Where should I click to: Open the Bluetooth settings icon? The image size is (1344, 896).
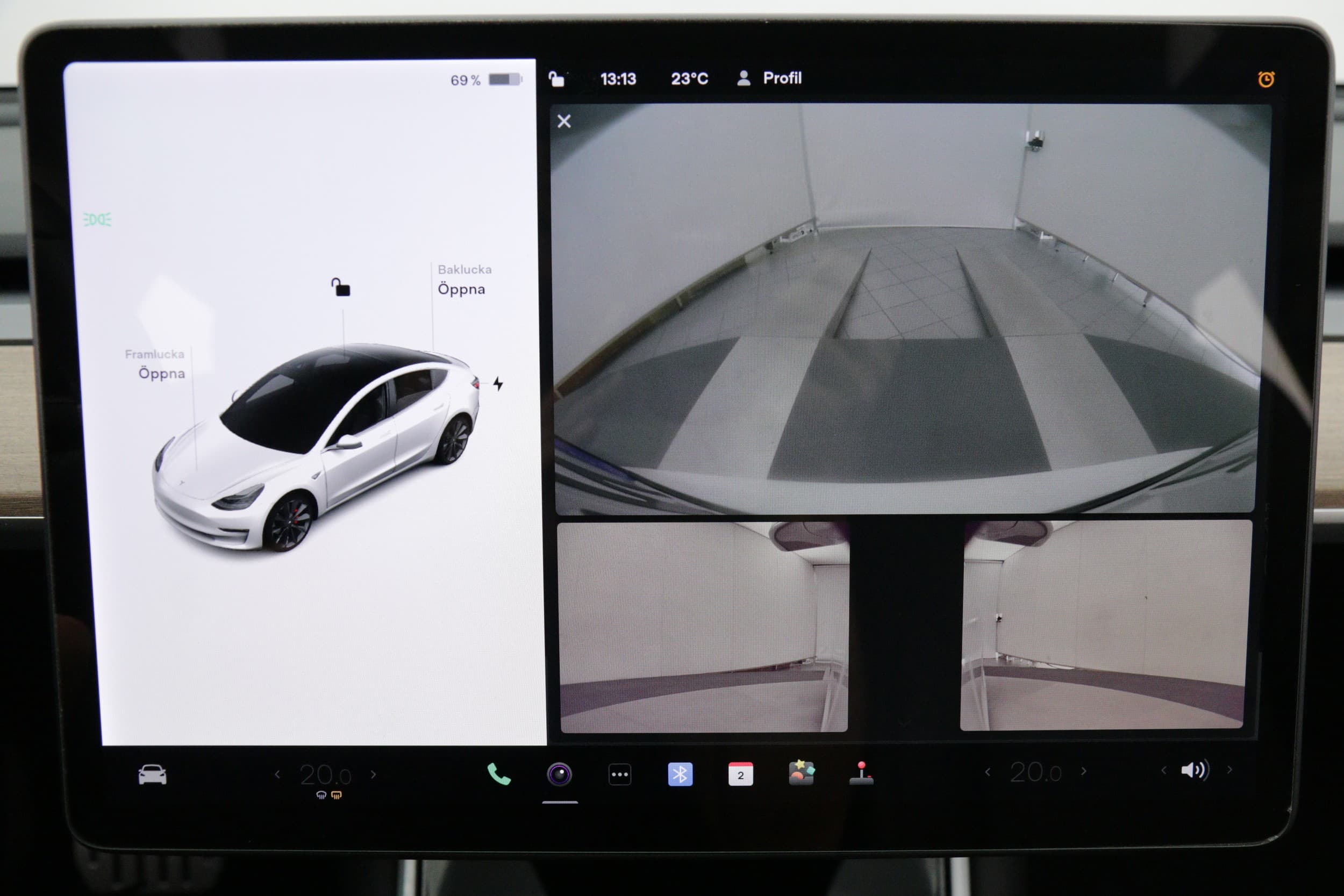coord(680,775)
